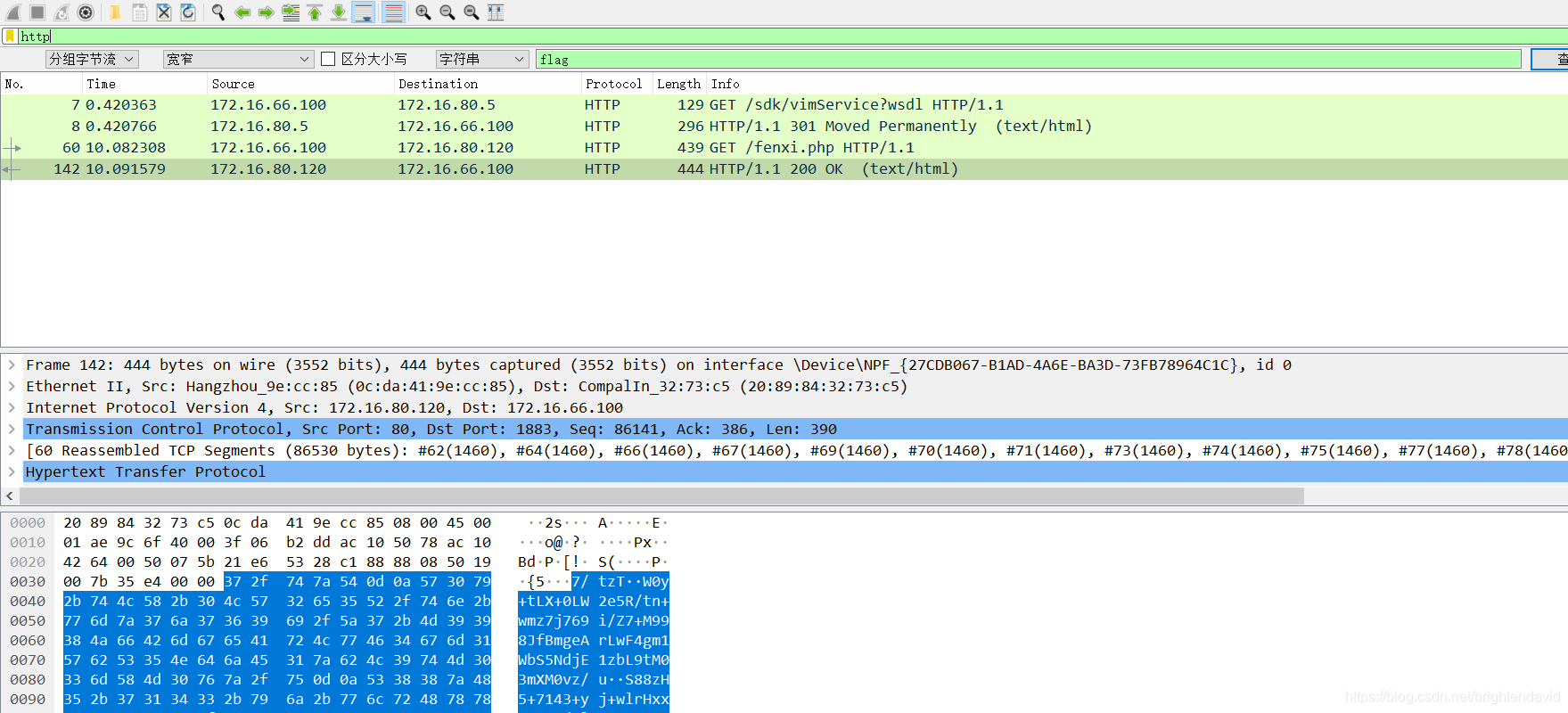Image resolution: width=1568 pixels, height=713 pixels.
Task: Toggle packet list colorization
Action: tap(393, 12)
